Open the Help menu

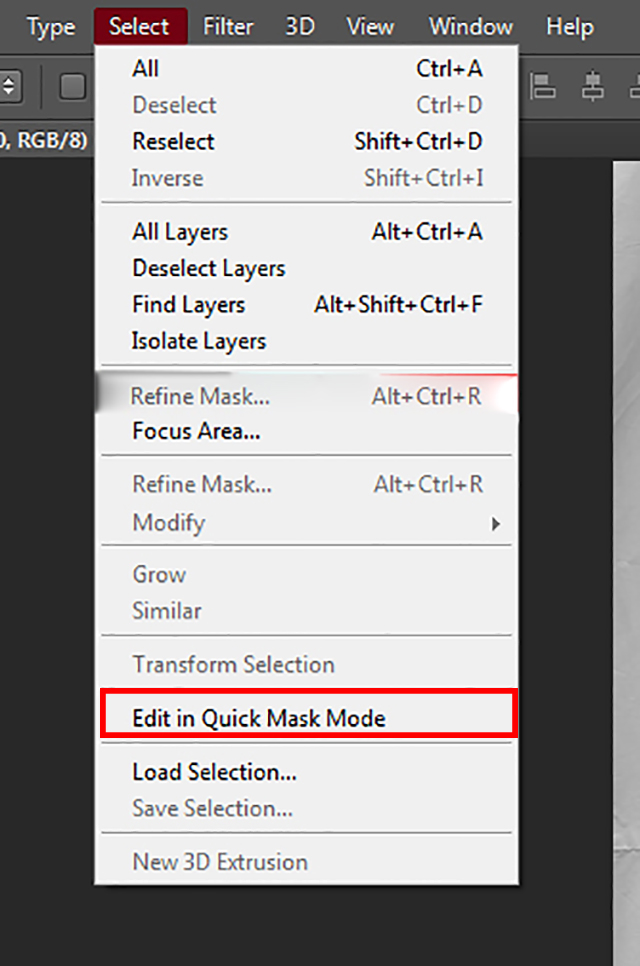click(570, 27)
